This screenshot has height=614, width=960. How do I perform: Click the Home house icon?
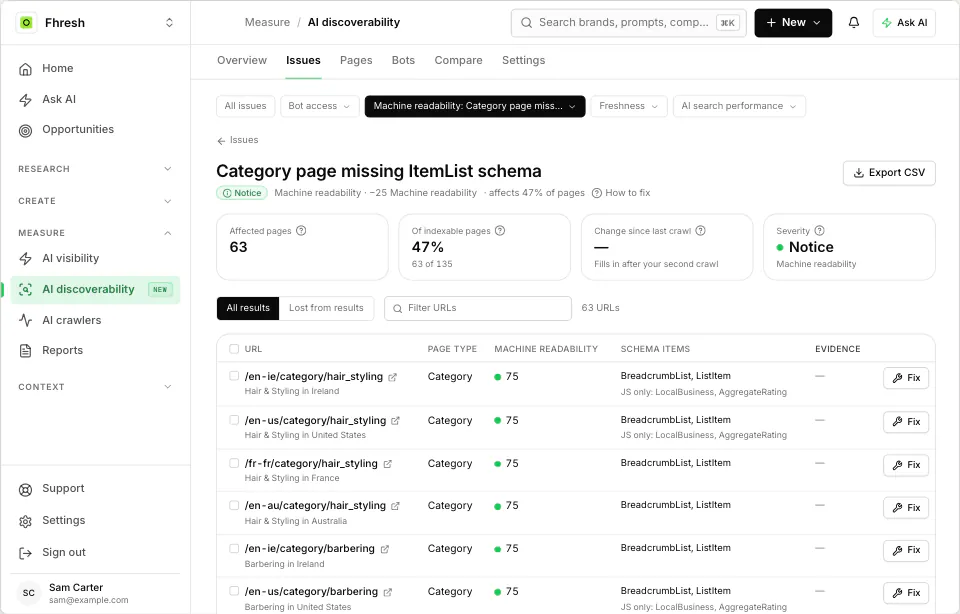tap(25, 69)
